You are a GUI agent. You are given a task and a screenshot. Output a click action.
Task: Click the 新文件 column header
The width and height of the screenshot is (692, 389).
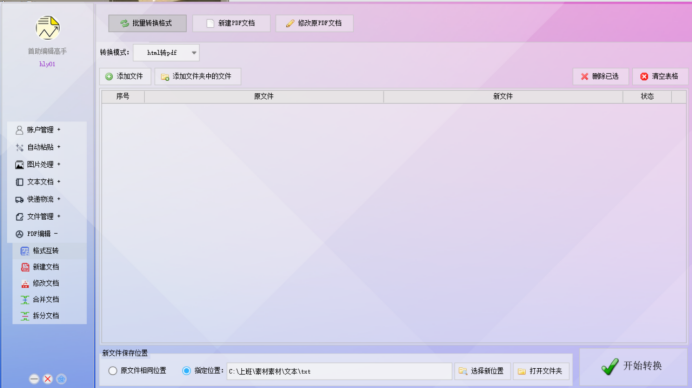[x=503, y=97]
